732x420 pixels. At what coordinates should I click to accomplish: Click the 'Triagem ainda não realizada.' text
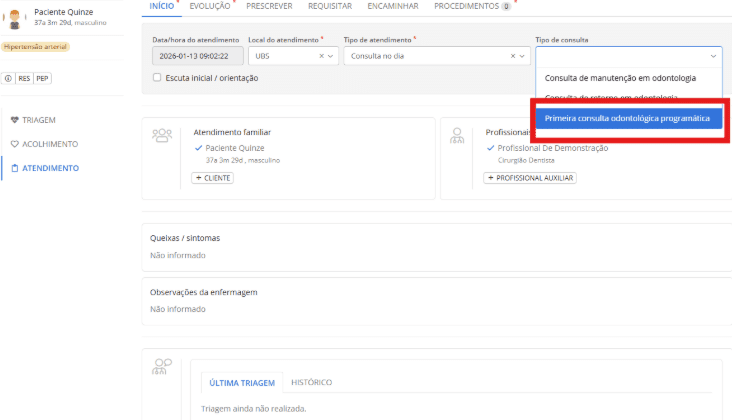click(x=253, y=409)
